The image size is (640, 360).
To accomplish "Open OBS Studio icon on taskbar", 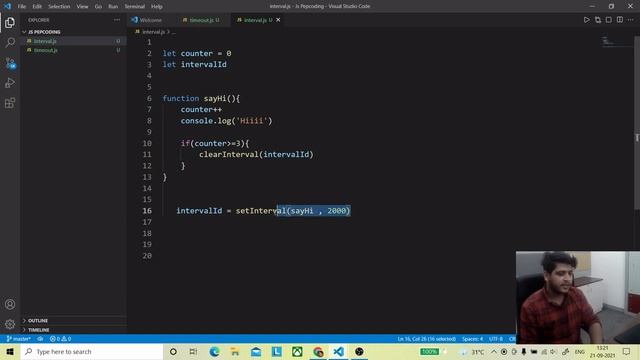I will pyautogui.click(x=359, y=351).
